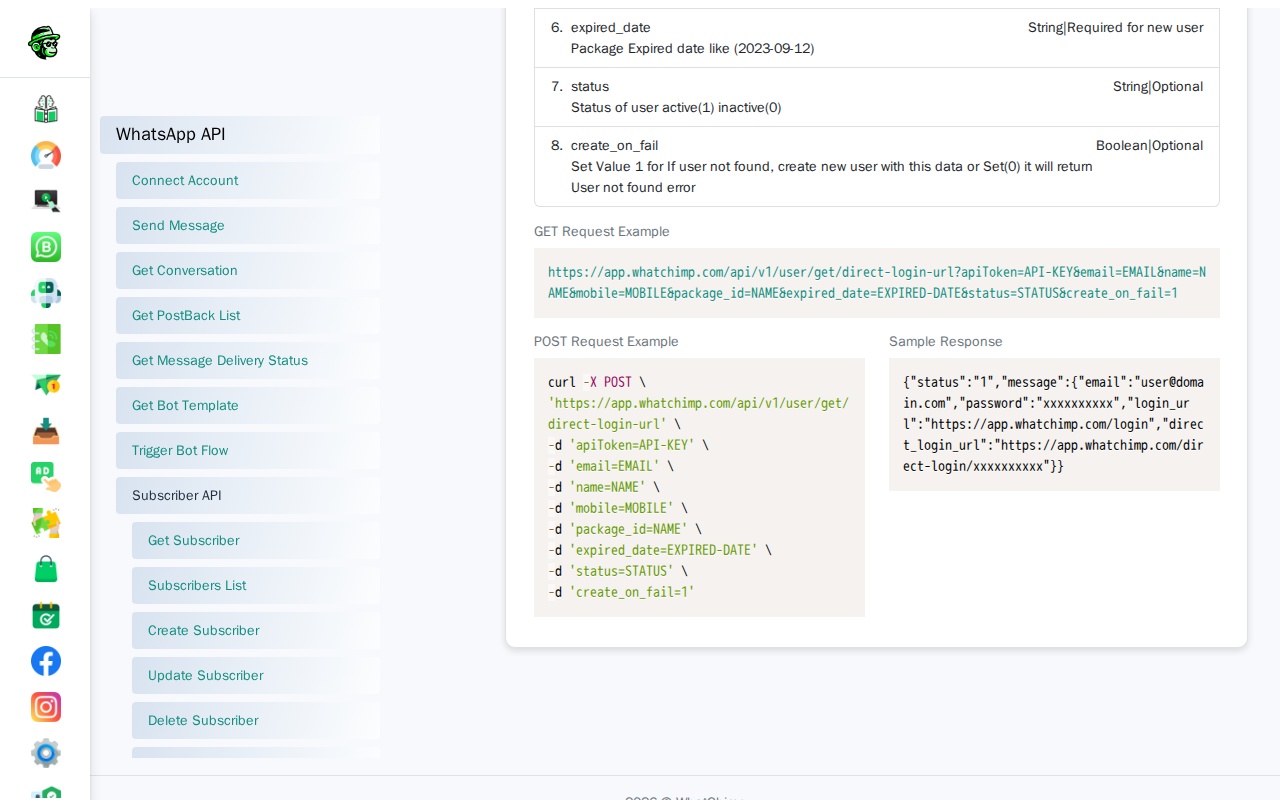Click the 'GET Request Example' heading

tap(602, 232)
